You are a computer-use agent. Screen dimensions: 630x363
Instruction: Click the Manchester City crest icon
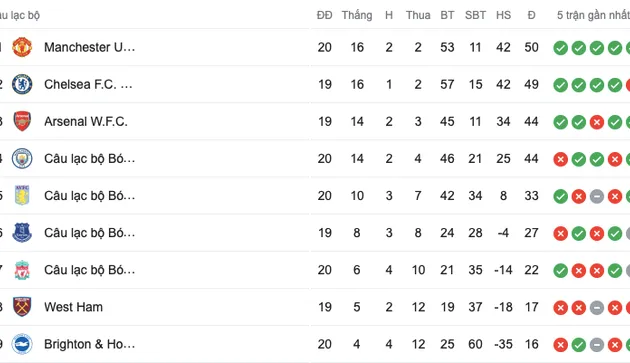22,158
